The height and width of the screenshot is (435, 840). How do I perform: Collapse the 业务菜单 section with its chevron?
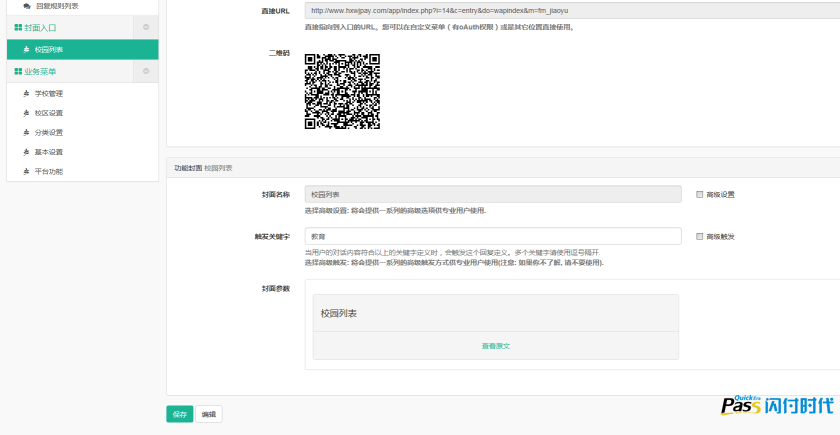tap(146, 71)
